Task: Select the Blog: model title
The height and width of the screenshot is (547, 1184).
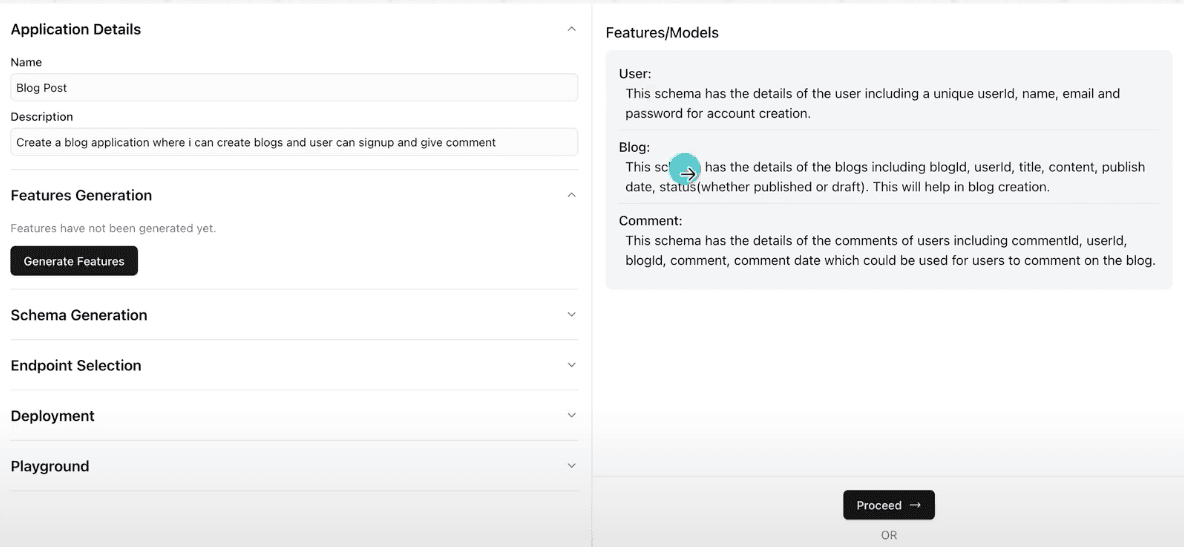Action: (x=634, y=147)
